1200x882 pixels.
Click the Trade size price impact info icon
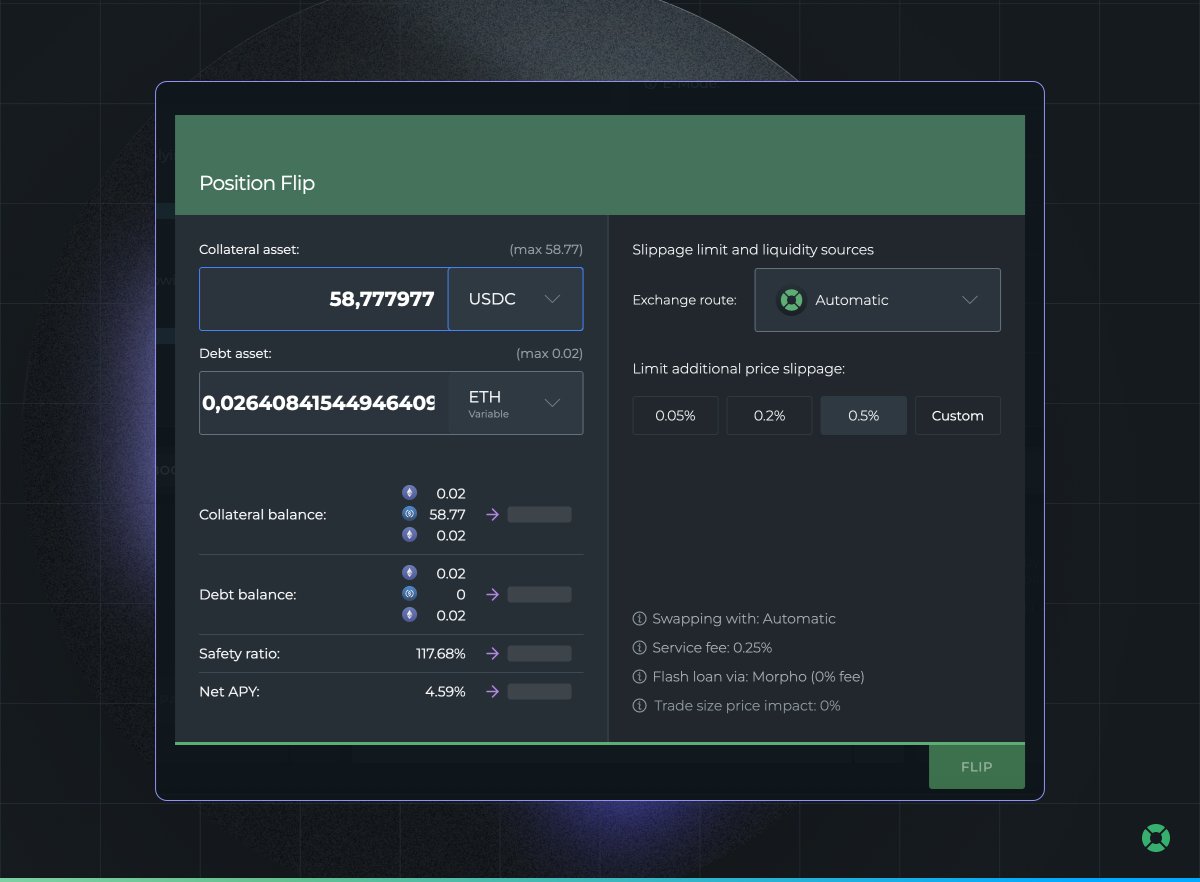(x=640, y=706)
